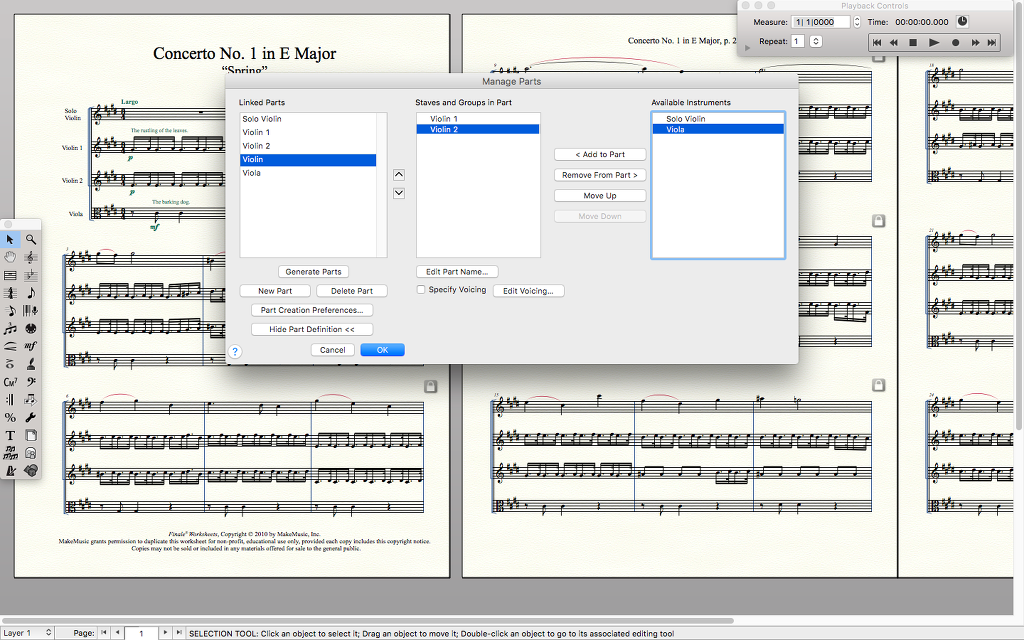This screenshot has width=1024, height=640.
Task: Select the Expression mf tool
Action: (31, 346)
